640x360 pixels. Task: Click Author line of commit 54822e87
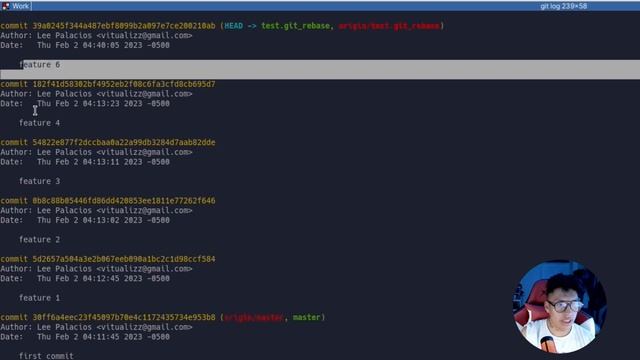coord(96,152)
